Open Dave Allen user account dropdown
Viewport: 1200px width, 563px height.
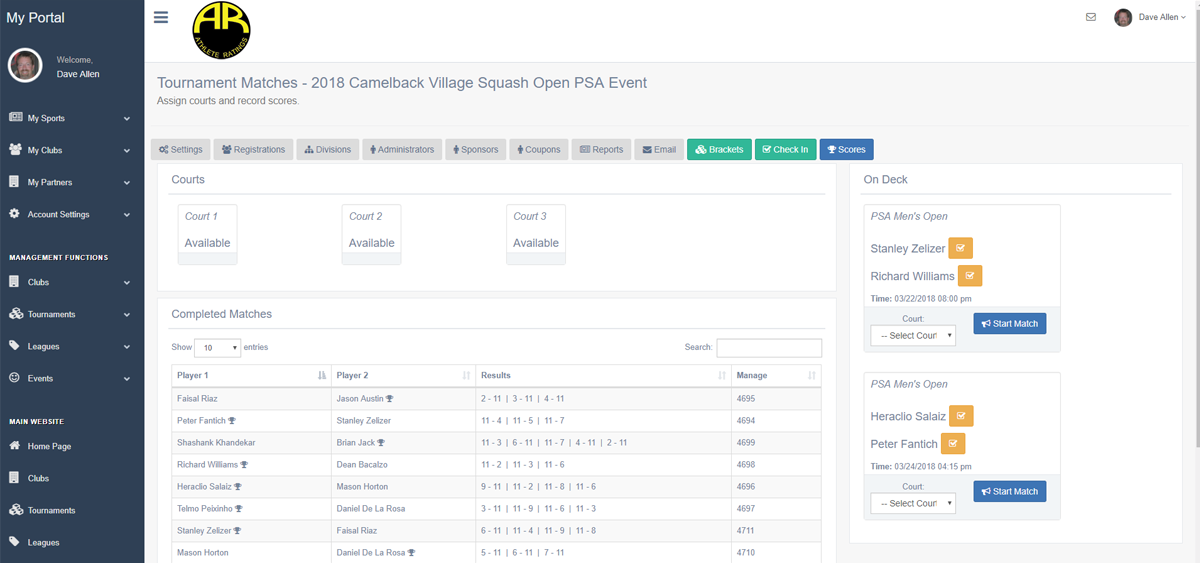click(1152, 17)
